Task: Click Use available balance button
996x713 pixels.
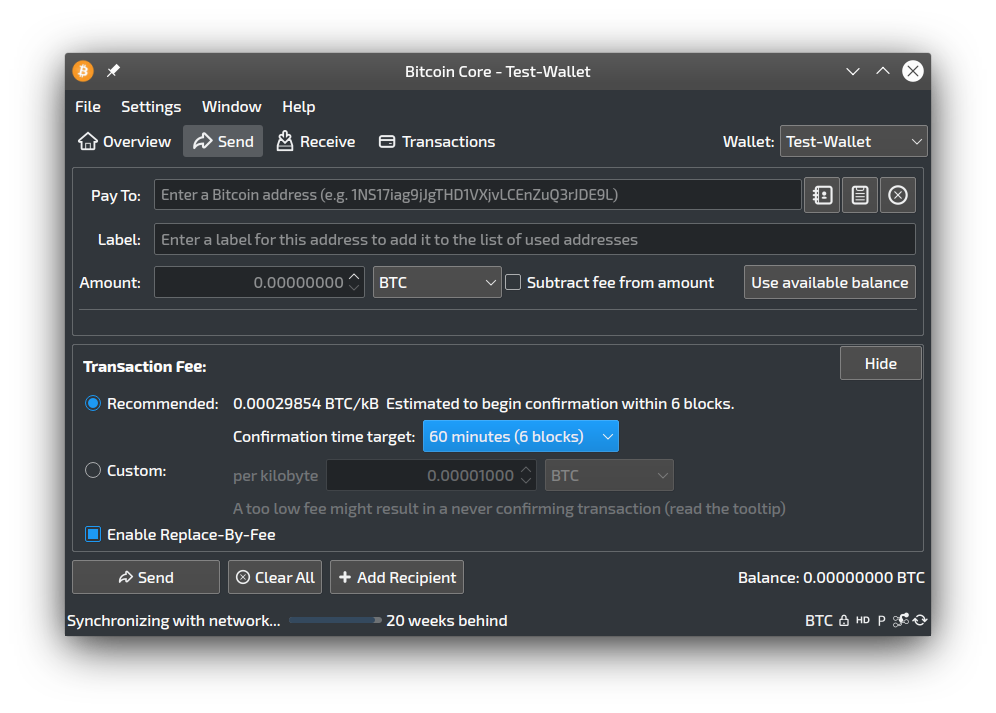Action: pos(830,282)
